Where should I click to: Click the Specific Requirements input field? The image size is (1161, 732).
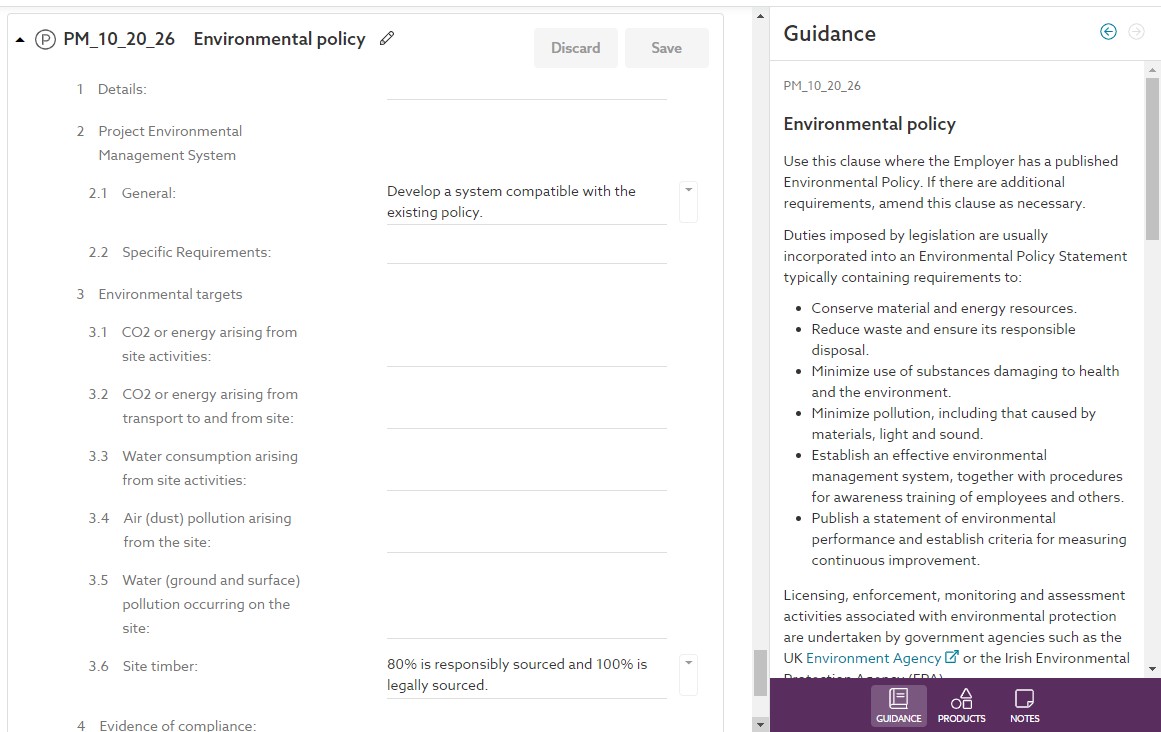tap(526, 252)
